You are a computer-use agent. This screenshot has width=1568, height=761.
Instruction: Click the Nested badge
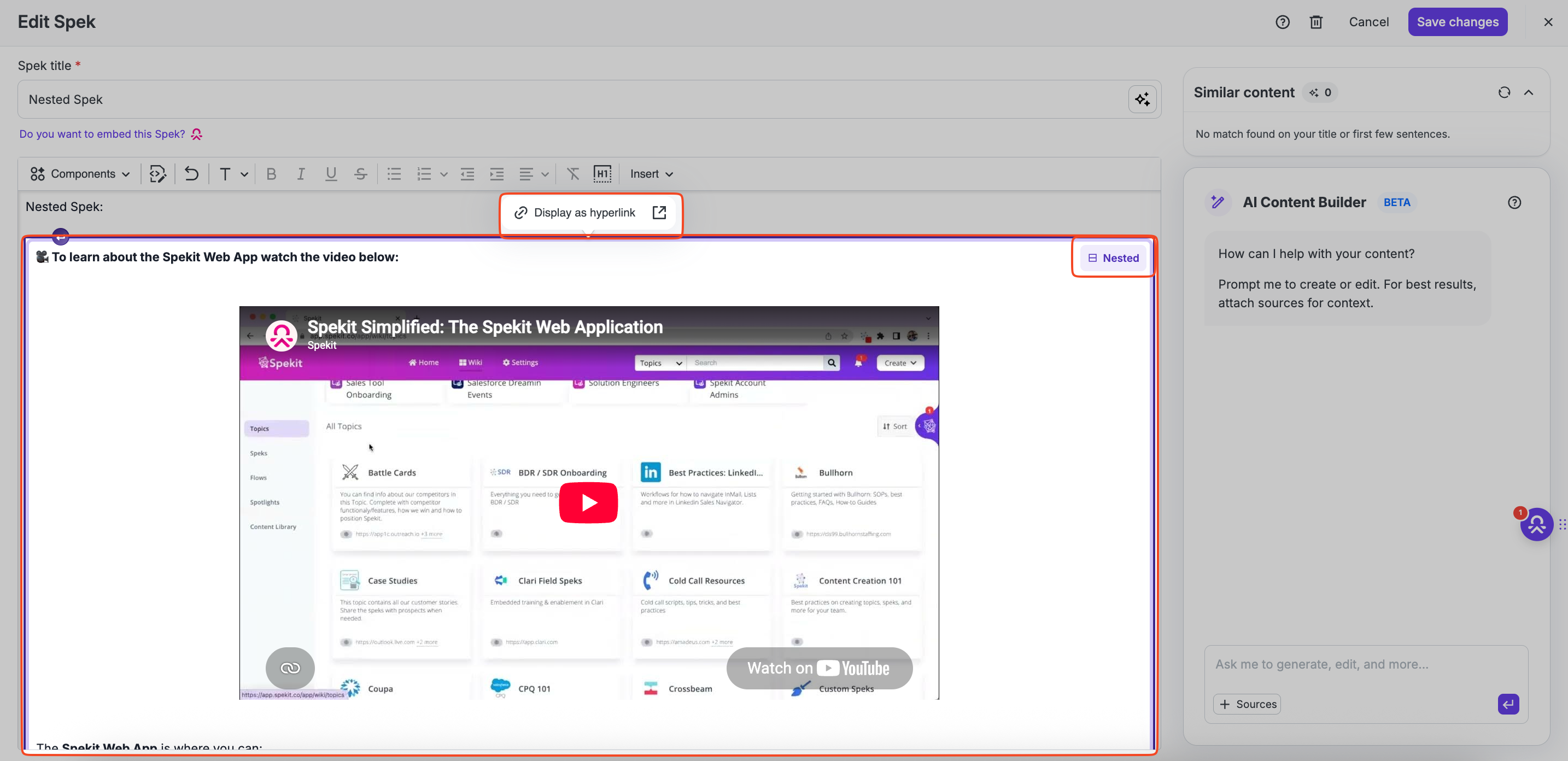pyautogui.click(x=1113, y=258)
